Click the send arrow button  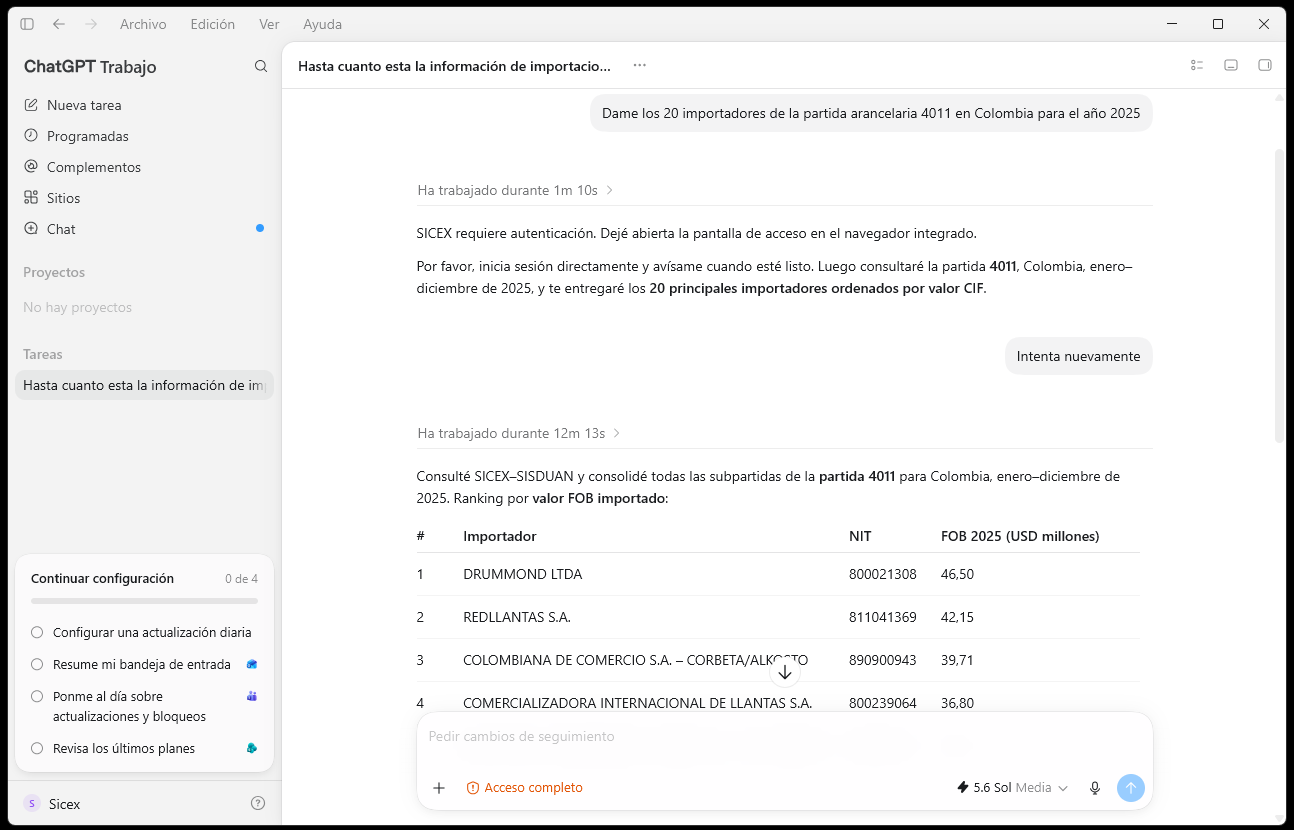pyautogui.click(x=1131, y=788)
